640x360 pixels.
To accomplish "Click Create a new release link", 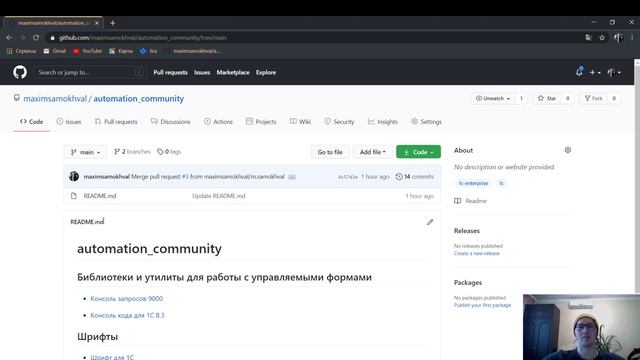I will 477,253.
